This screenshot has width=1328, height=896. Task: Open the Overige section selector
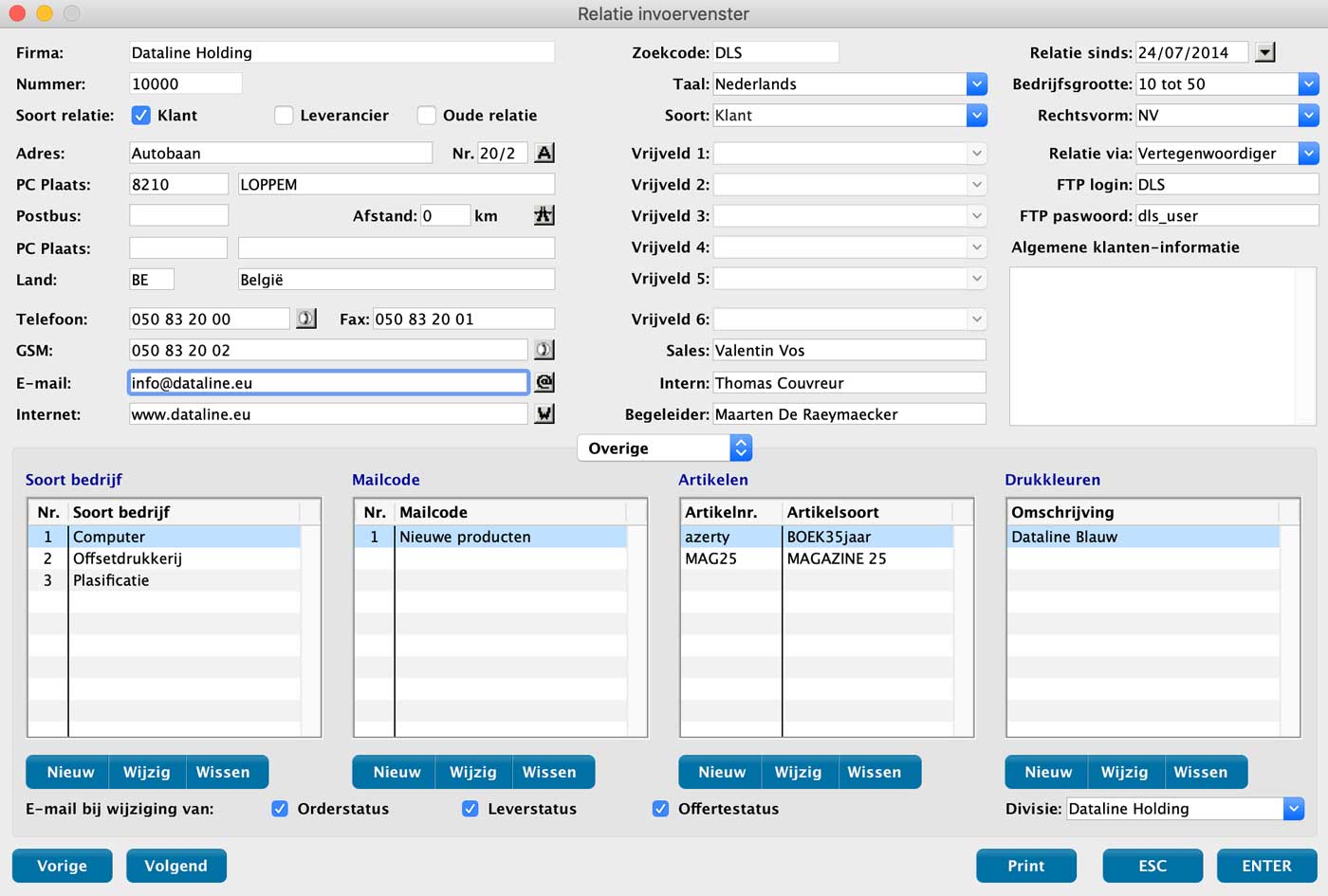point(664,448)
